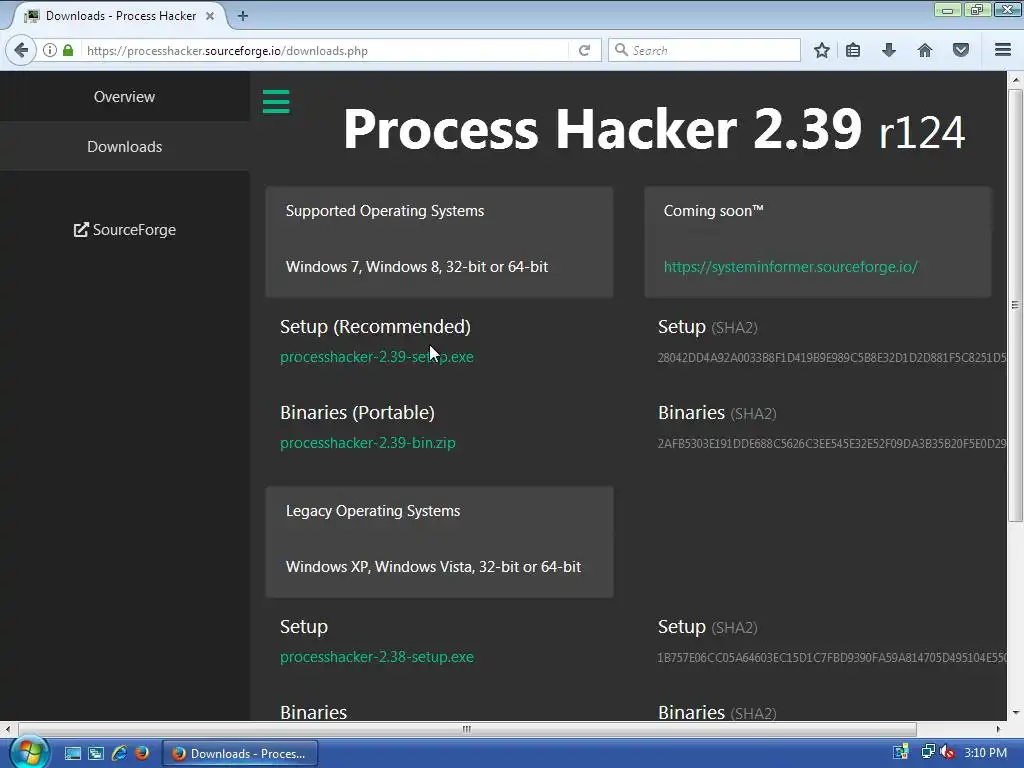Show bookmarks list icon in toolbar
The image size is (1024, 768).
[853, 50]
